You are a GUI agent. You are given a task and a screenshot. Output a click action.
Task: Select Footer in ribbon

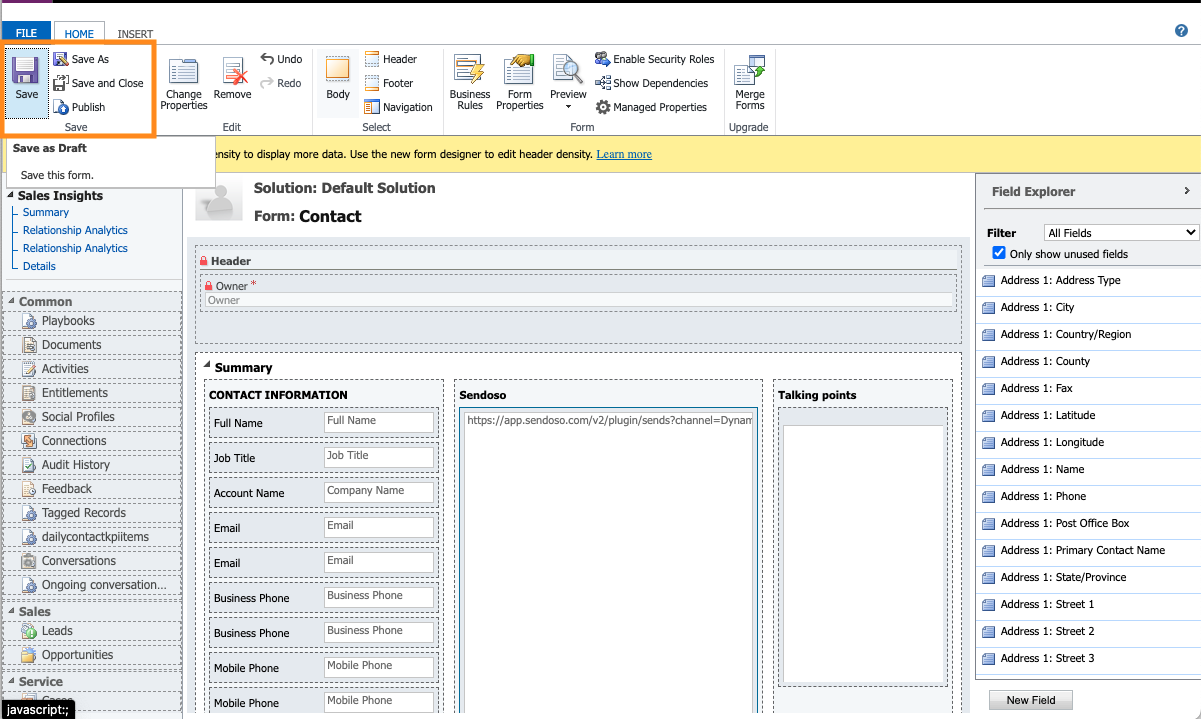[x=389, y=83]
